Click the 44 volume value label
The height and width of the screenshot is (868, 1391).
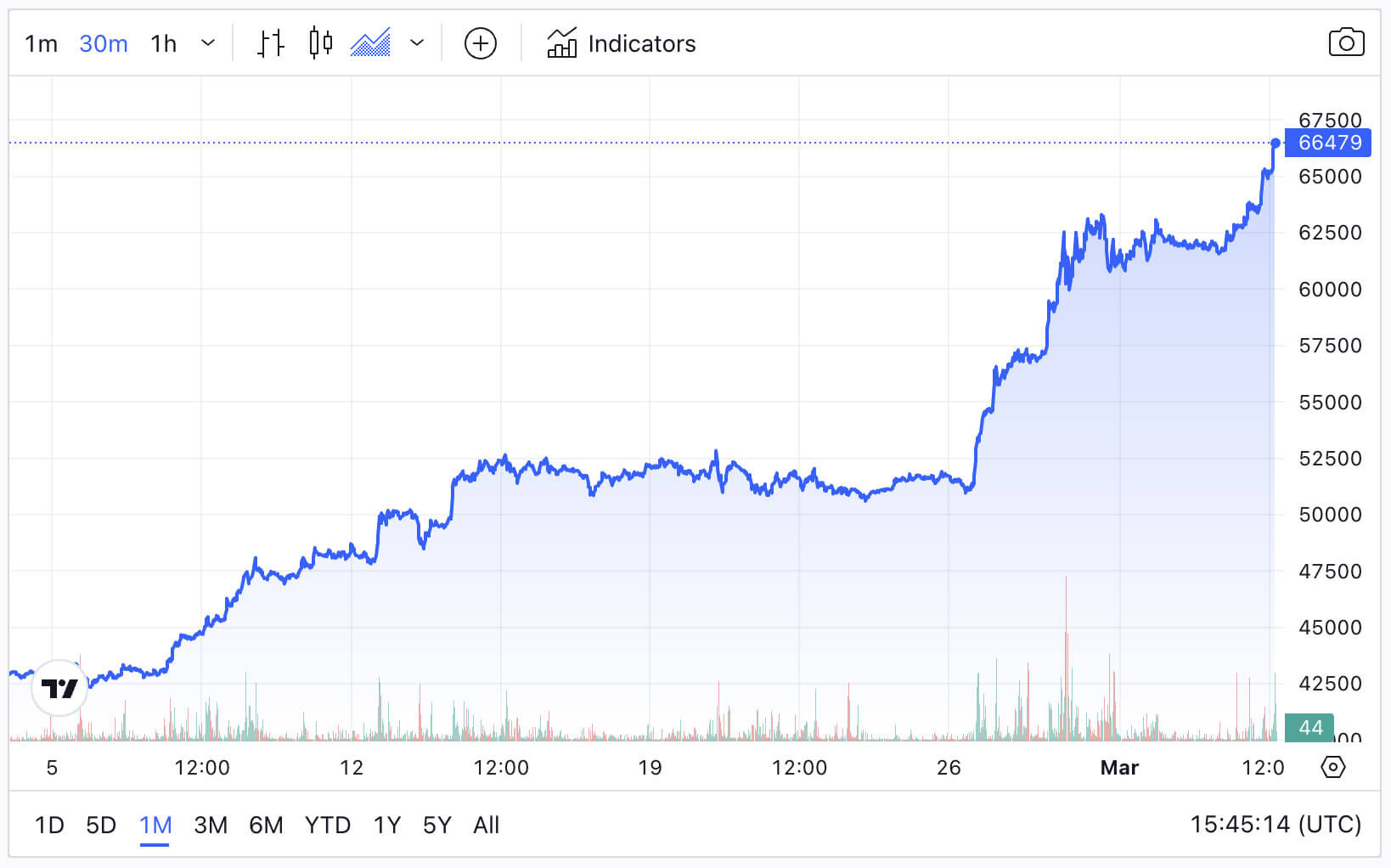1309,728
